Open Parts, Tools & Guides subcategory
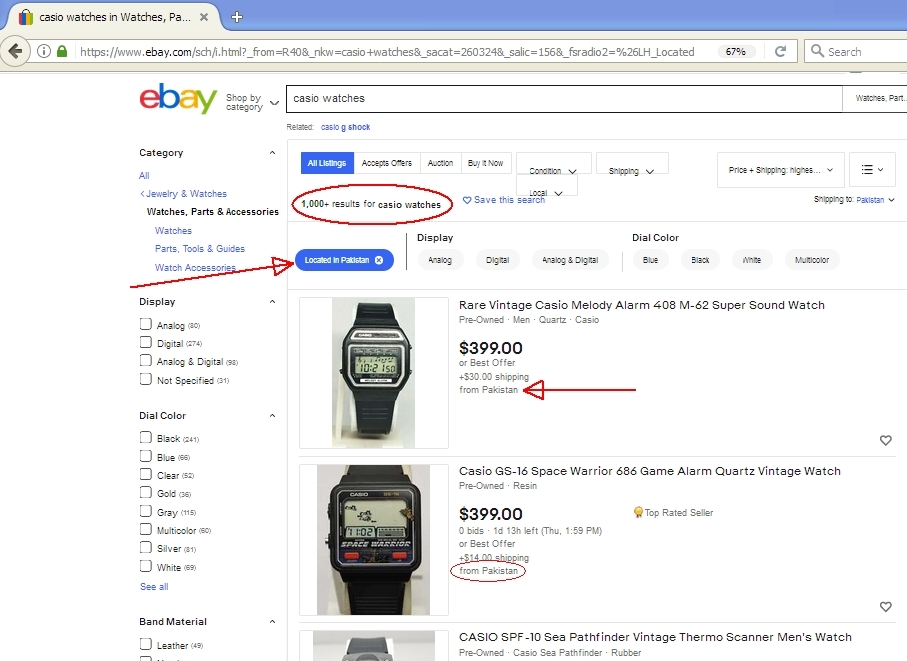Viewport: 907px width, 661px height. [x=200, y=249]
